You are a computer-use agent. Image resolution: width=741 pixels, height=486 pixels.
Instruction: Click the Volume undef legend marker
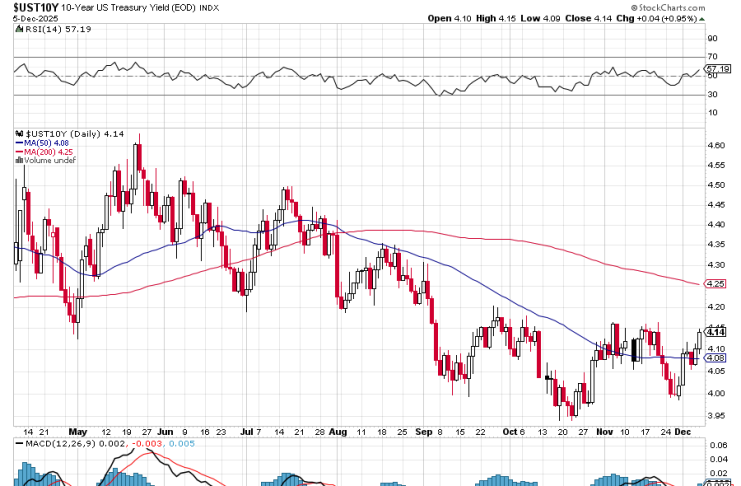click(17, 160)
